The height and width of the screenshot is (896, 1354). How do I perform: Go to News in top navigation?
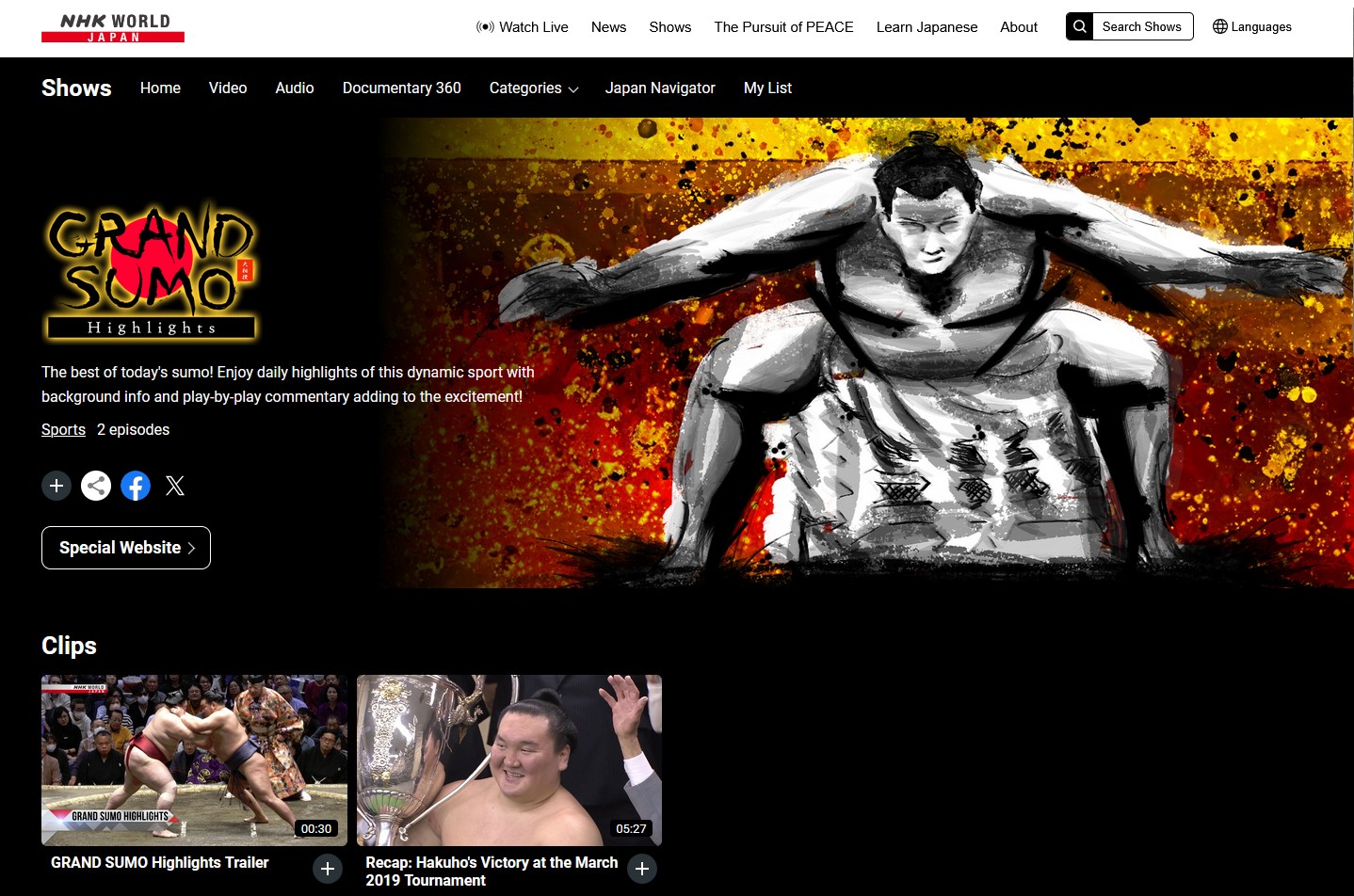click(608, 26)
